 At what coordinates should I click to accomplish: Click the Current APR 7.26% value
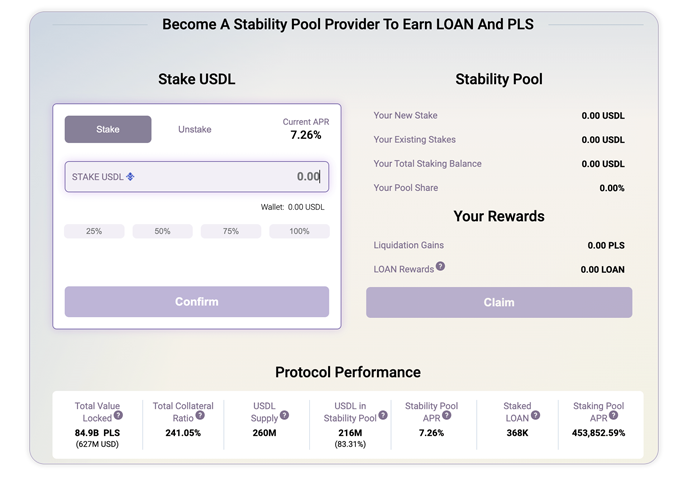pos(306,135)
